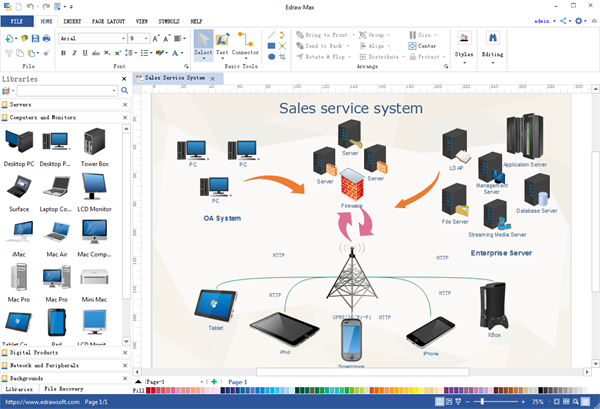Screen dimensions: 600x409
Task: Select the Tower Box shape thumbnail
Action: coord(95,145)
